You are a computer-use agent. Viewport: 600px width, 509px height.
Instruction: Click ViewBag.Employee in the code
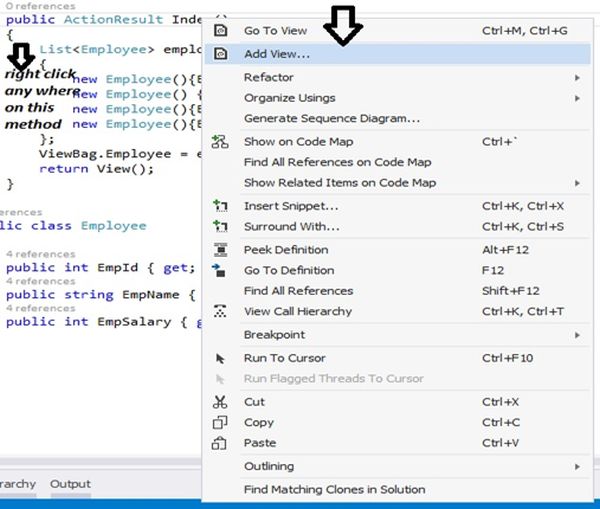105,154
